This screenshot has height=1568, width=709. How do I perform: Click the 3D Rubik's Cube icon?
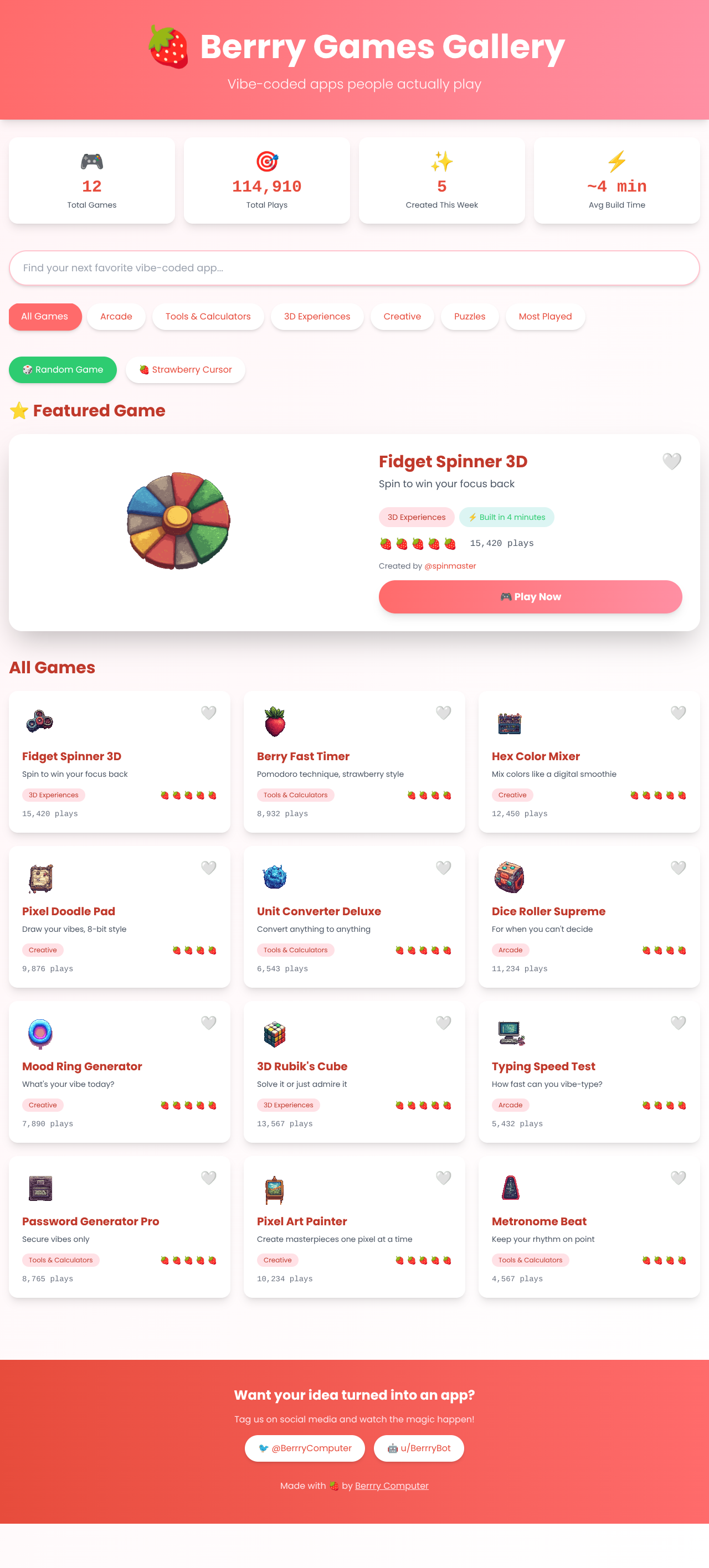coord(274,1033)
